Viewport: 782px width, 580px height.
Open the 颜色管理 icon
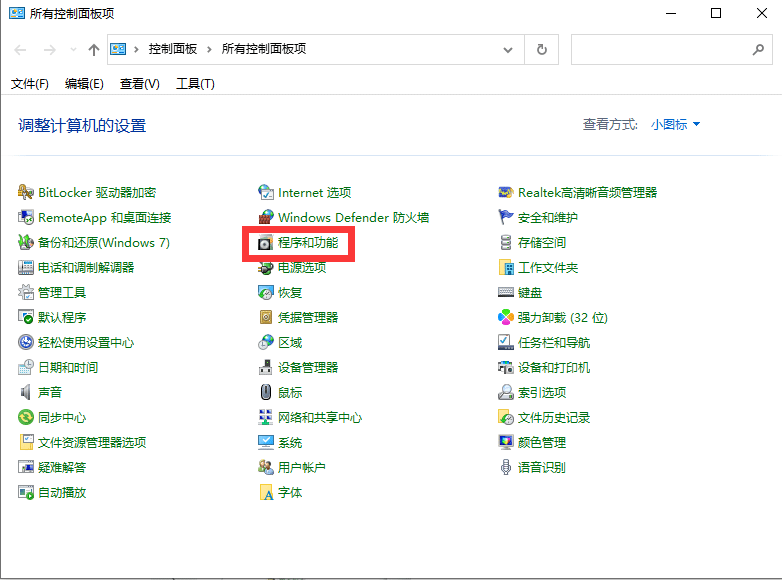506,442
